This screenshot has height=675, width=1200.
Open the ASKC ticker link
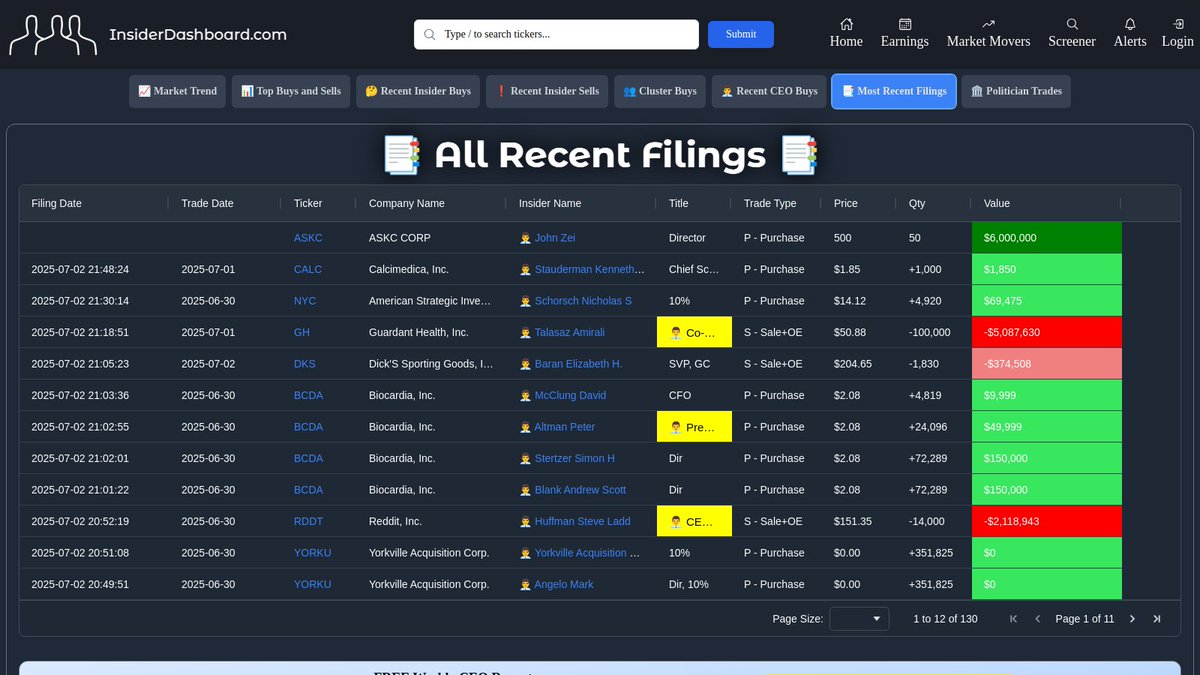click(308, 238)
